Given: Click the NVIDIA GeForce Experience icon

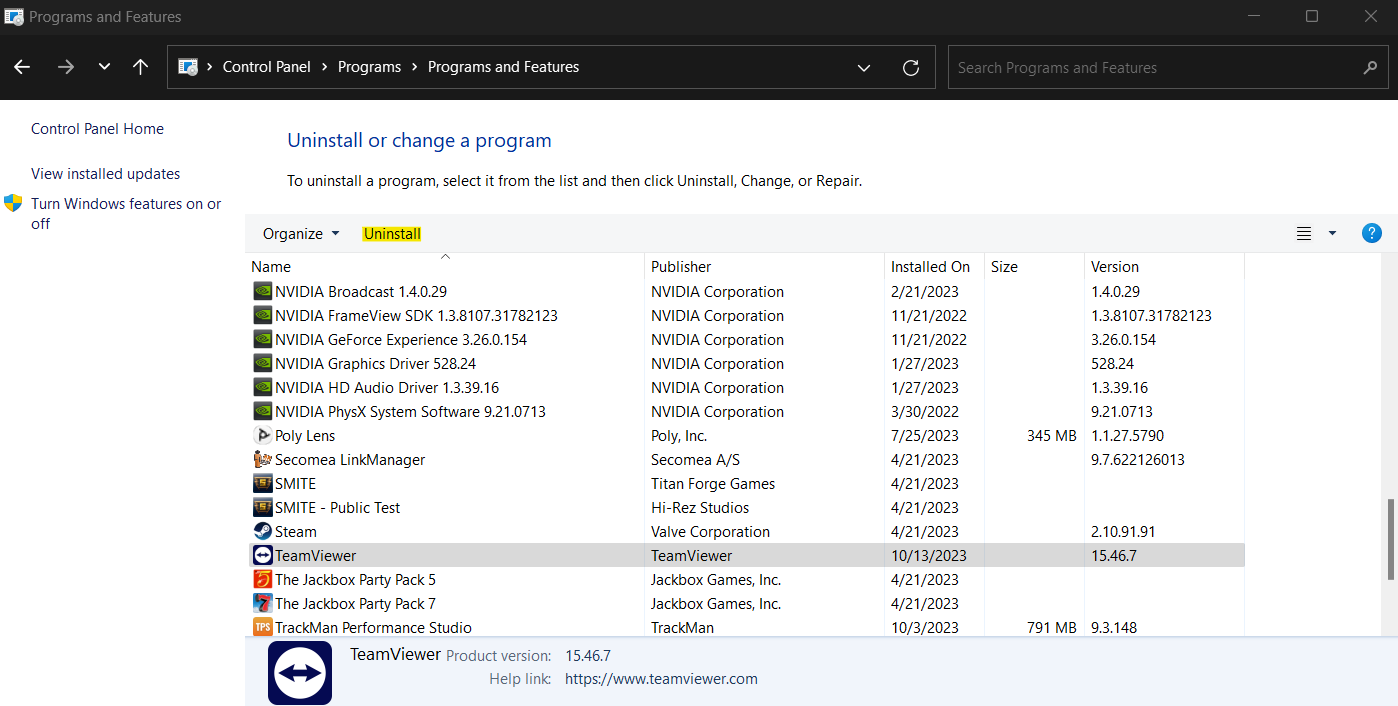Looking at the screenshot, I should pos(261,339).
